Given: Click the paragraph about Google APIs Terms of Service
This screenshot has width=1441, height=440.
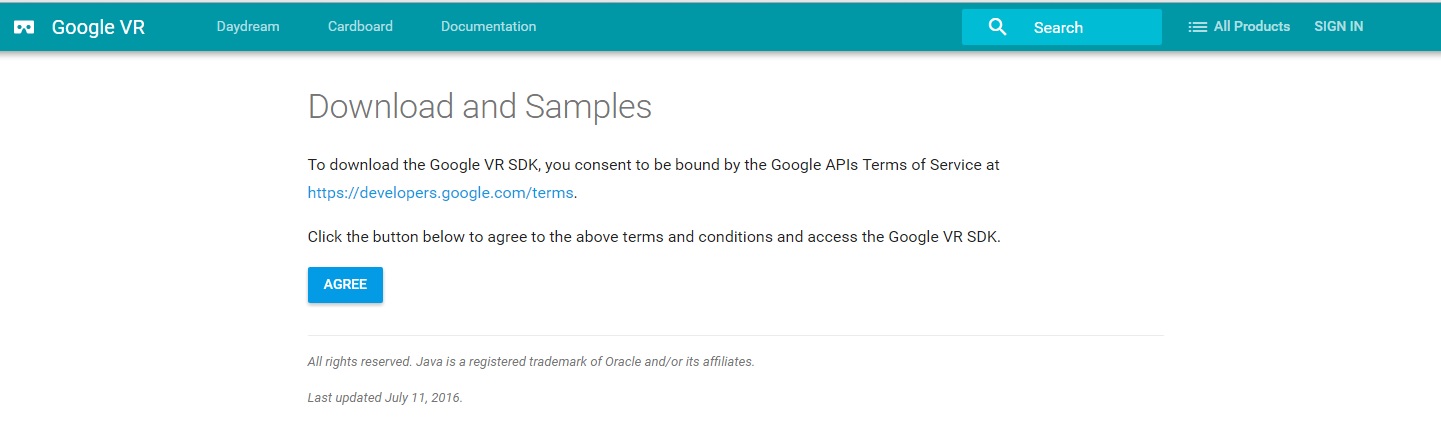Looking at the screenshot, I should coord(653,178).
